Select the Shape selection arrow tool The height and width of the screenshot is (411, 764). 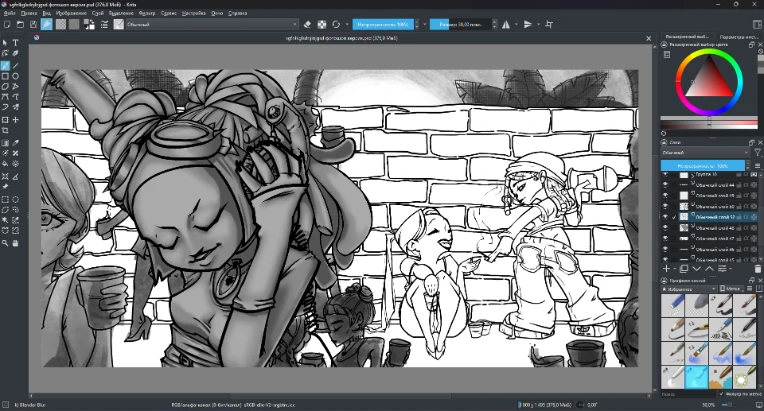[5, 43]
